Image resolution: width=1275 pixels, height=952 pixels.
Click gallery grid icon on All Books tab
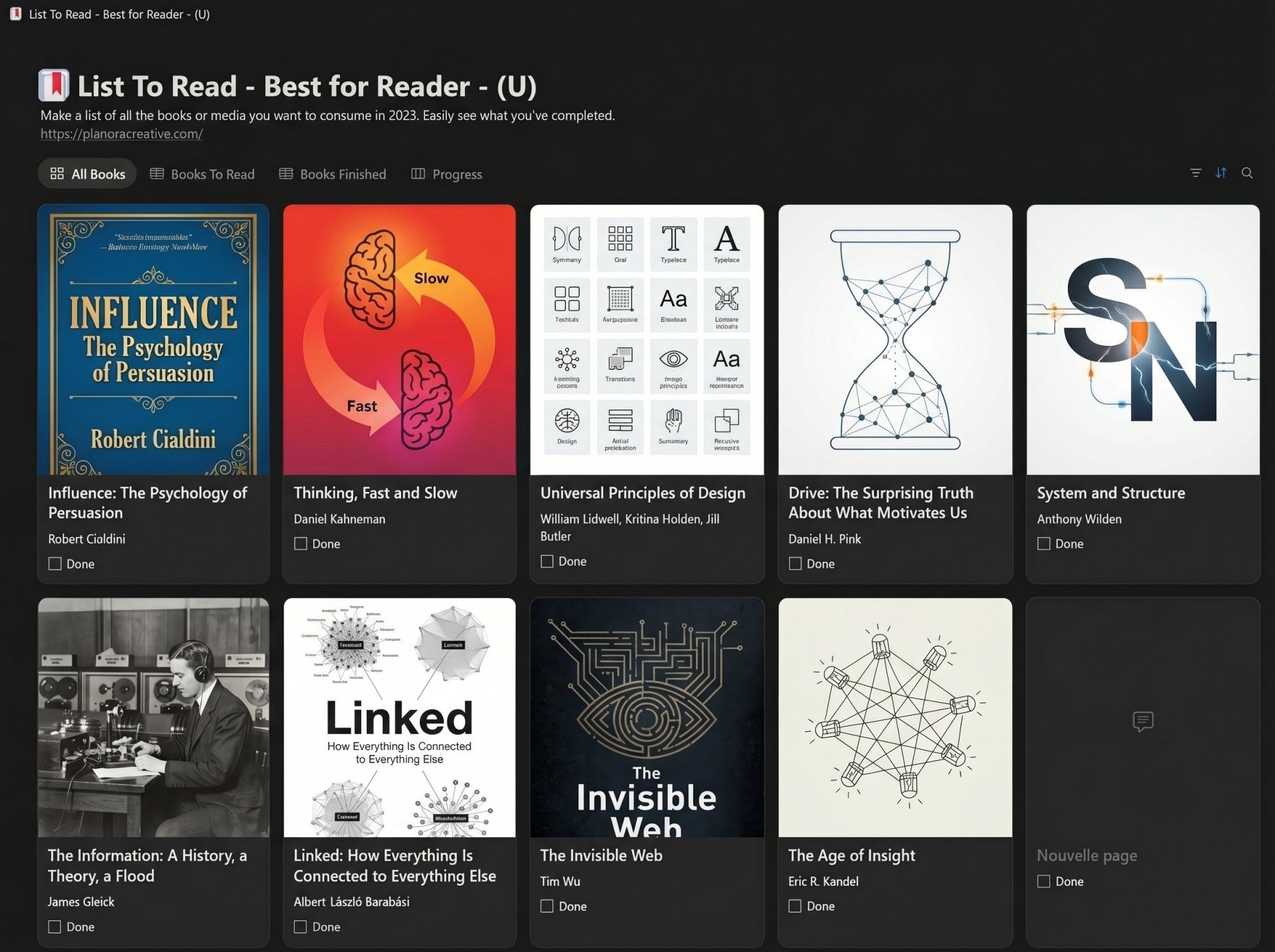click(57, 174)
